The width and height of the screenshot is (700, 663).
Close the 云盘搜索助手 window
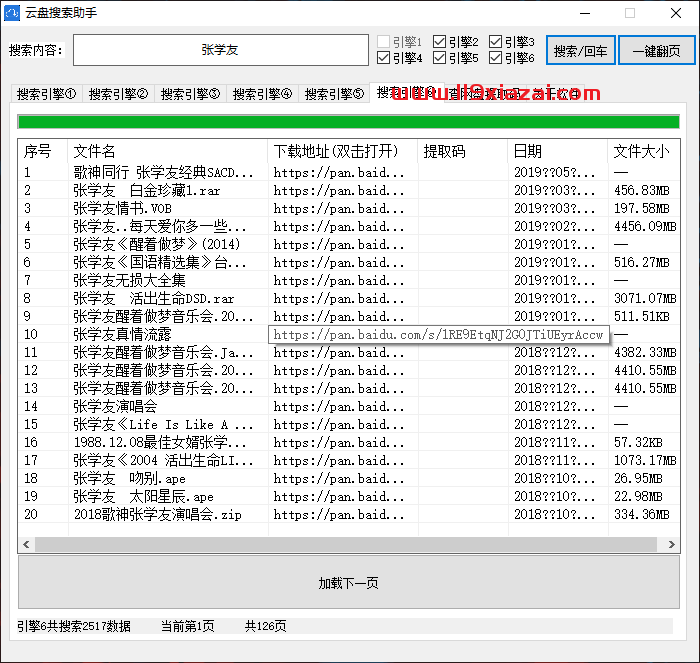pos(676,13)
